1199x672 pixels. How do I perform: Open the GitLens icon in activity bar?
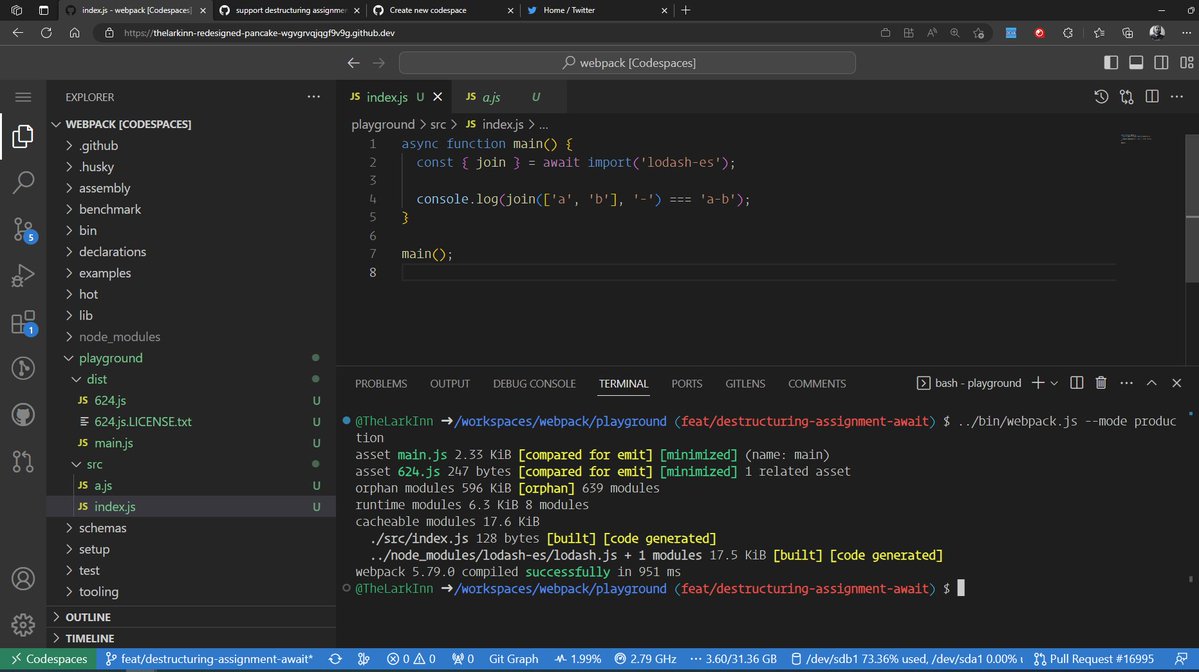[23, 368]
